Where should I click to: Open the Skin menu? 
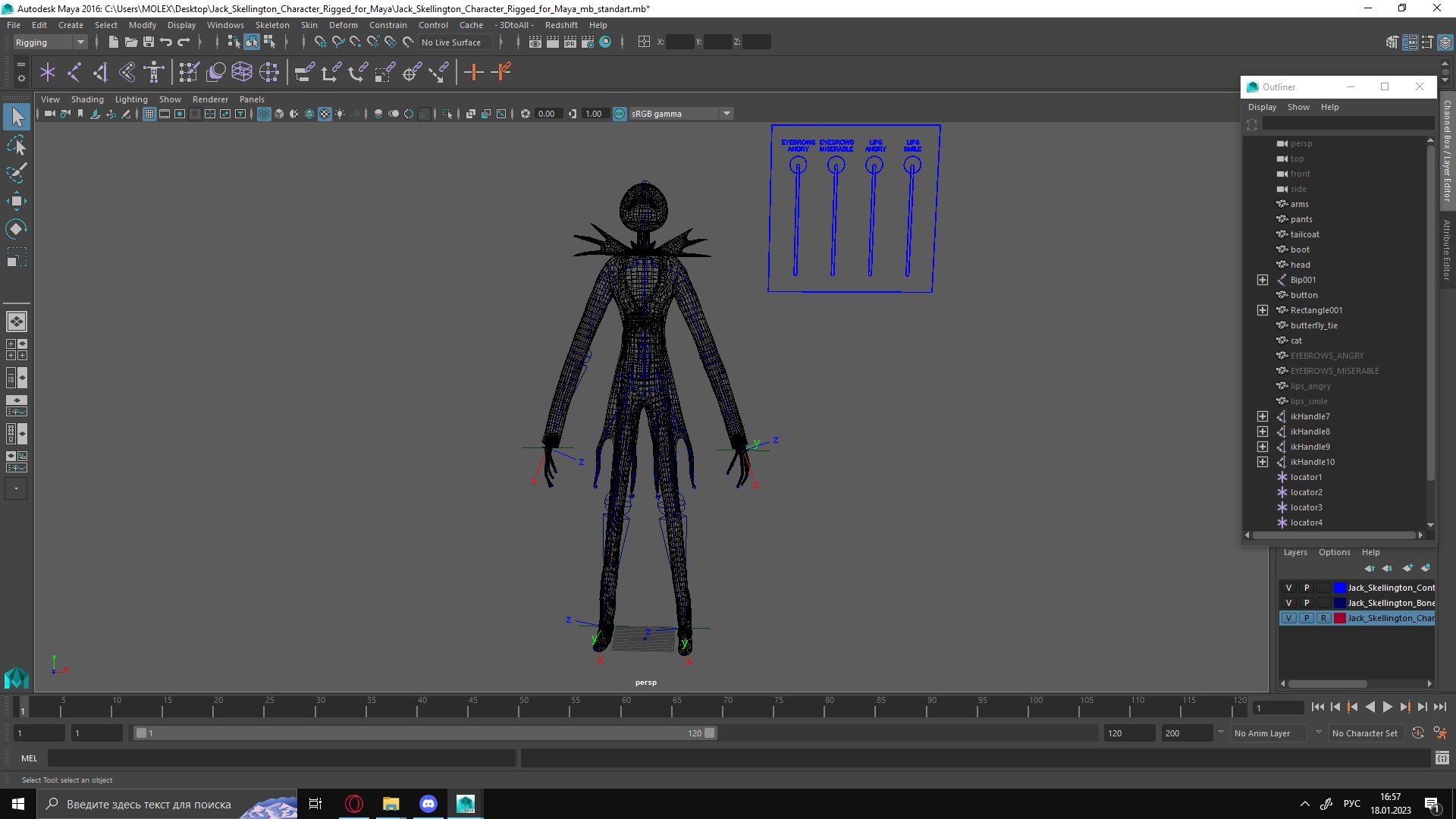tap(309, 25)
